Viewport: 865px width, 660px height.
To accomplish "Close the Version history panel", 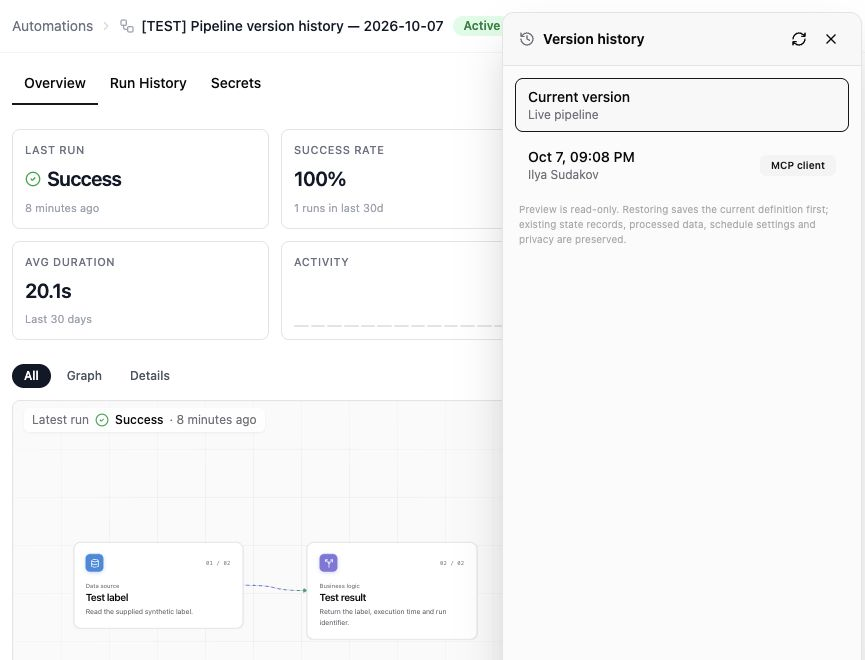I will (x=831, y=39).
